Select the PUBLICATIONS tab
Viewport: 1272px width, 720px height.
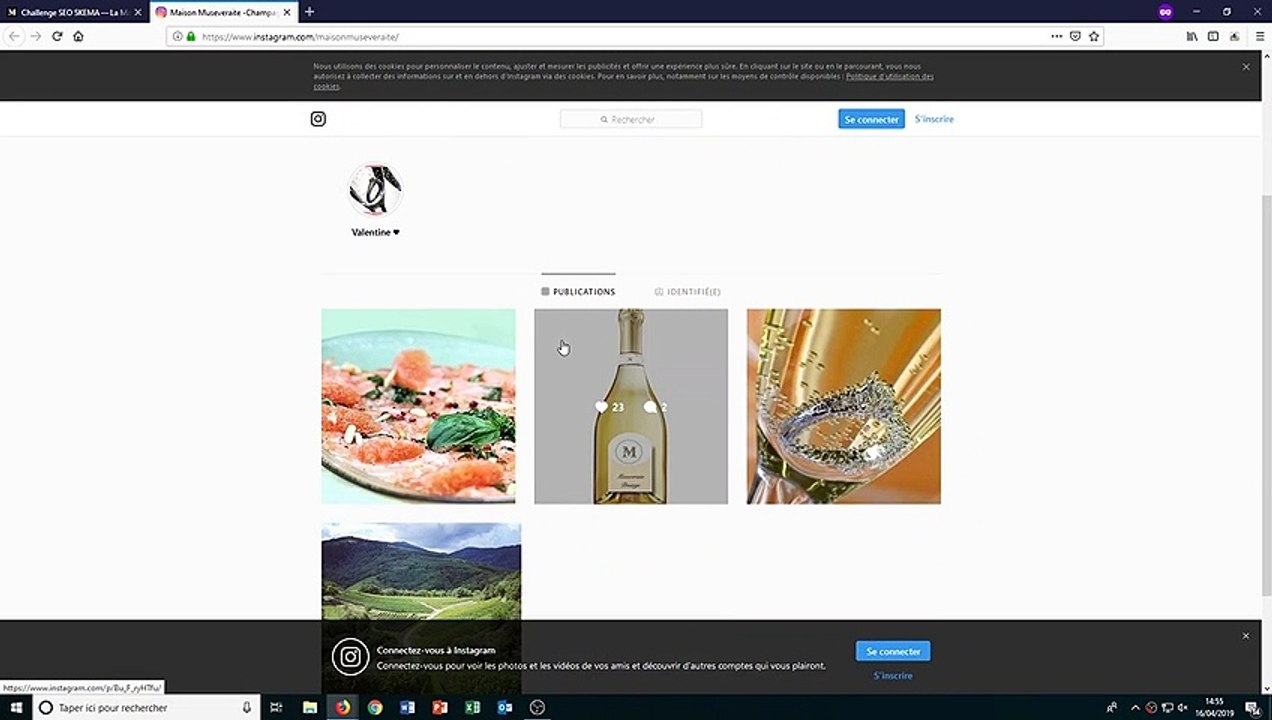tap(578, 291)
